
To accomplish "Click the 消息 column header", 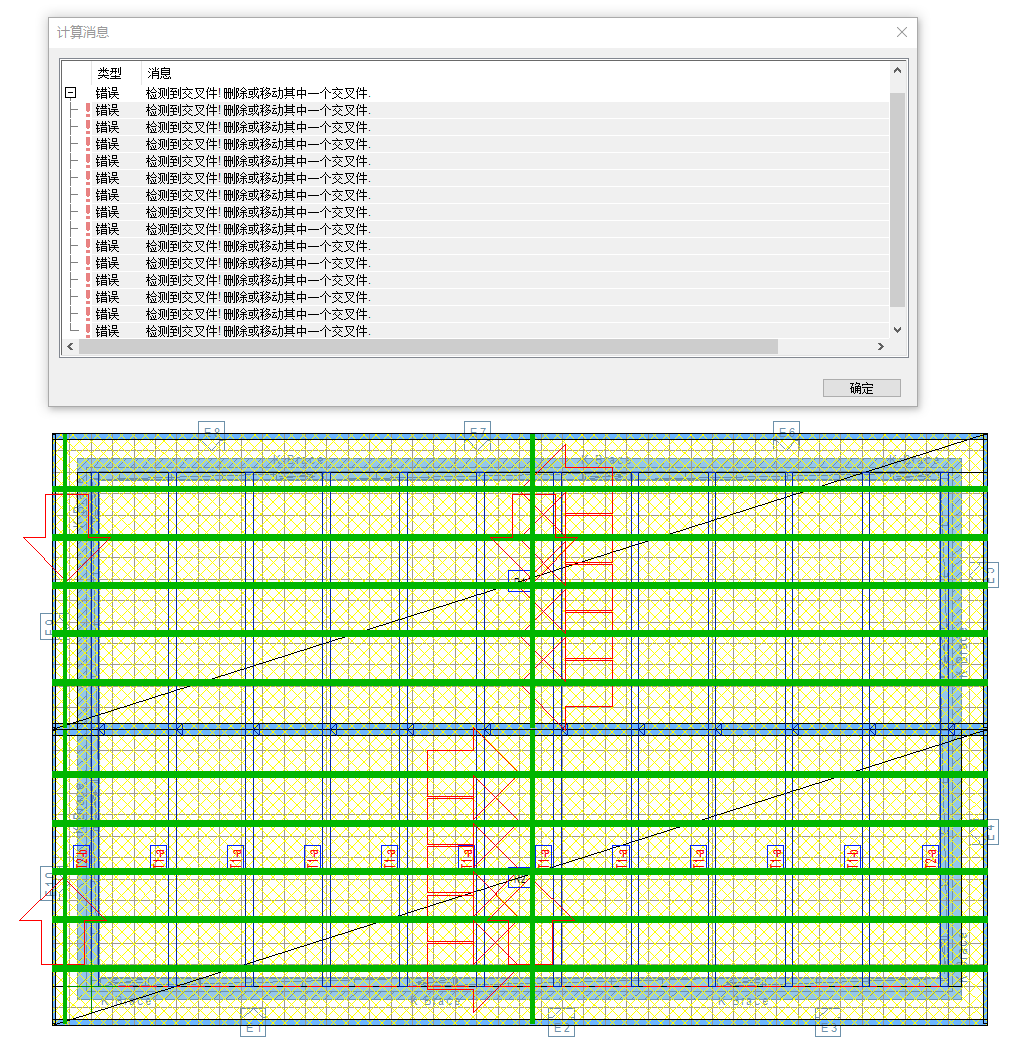I will click(x=160, y=73).
